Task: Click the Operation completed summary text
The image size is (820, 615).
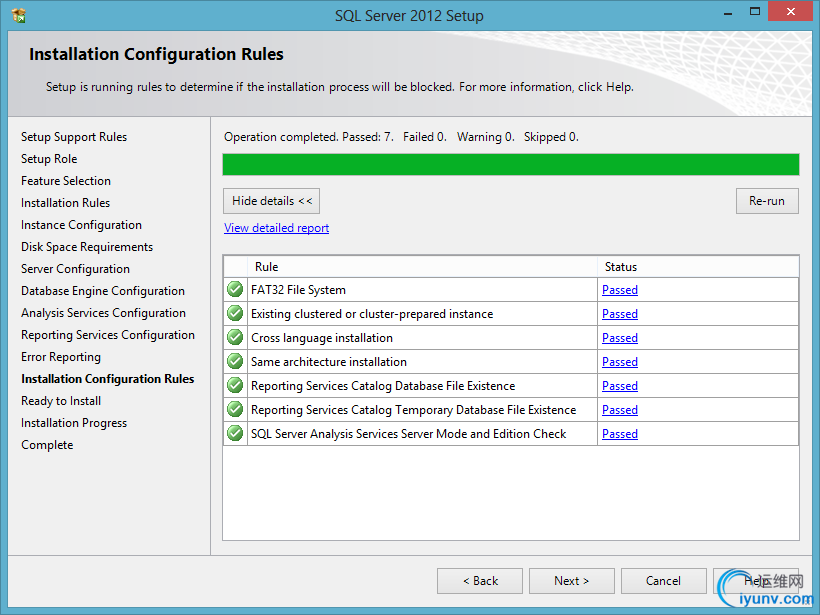Action: coord(401,137)
